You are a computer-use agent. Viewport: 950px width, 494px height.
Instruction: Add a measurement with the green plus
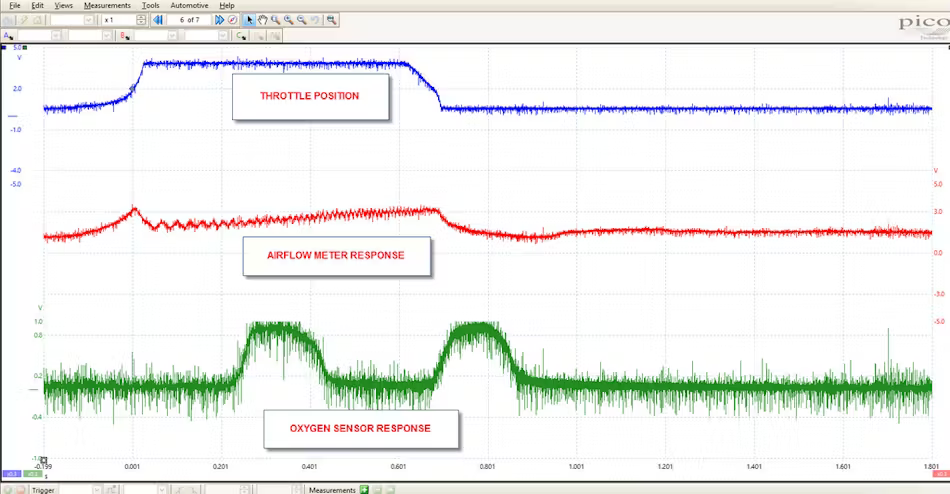pyautogui.click(x=364, y=489)
